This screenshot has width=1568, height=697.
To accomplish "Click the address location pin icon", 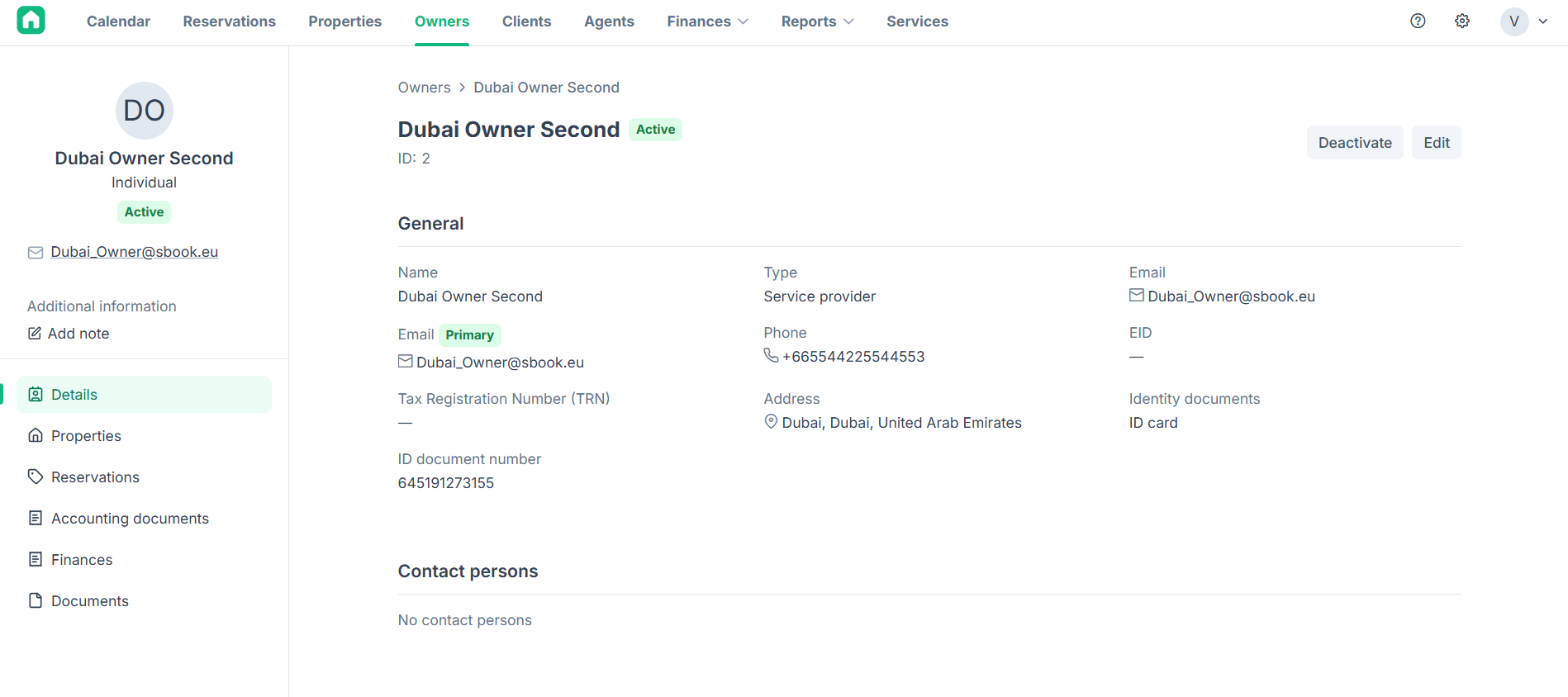I will (x=771, y=422).
